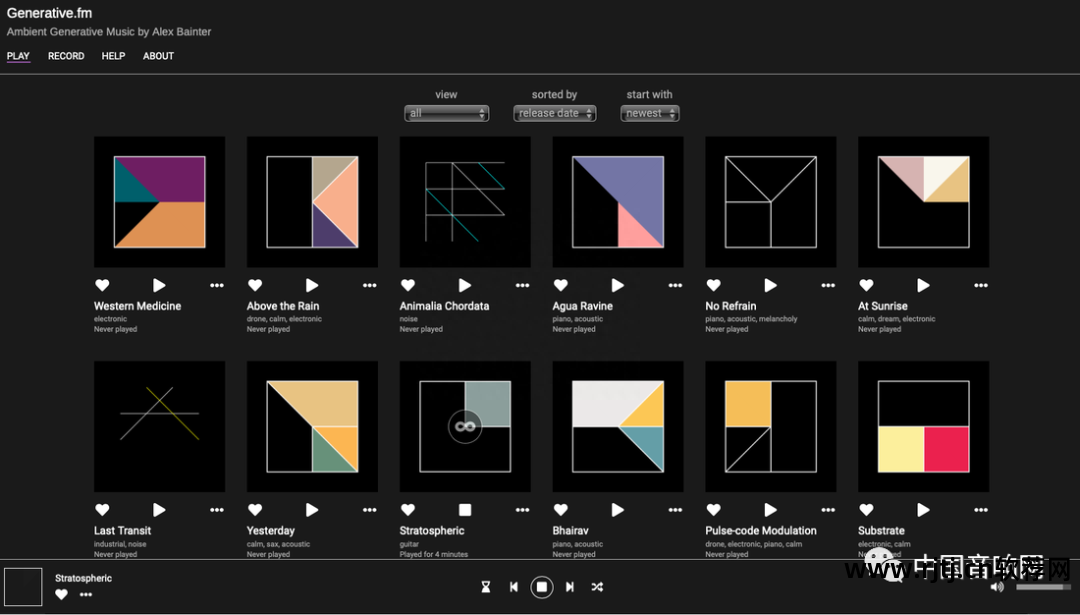Open the At Sunrise three-dot menu
The width and height of the screenshot is (1080, 615).
click(x=981, y=286)
